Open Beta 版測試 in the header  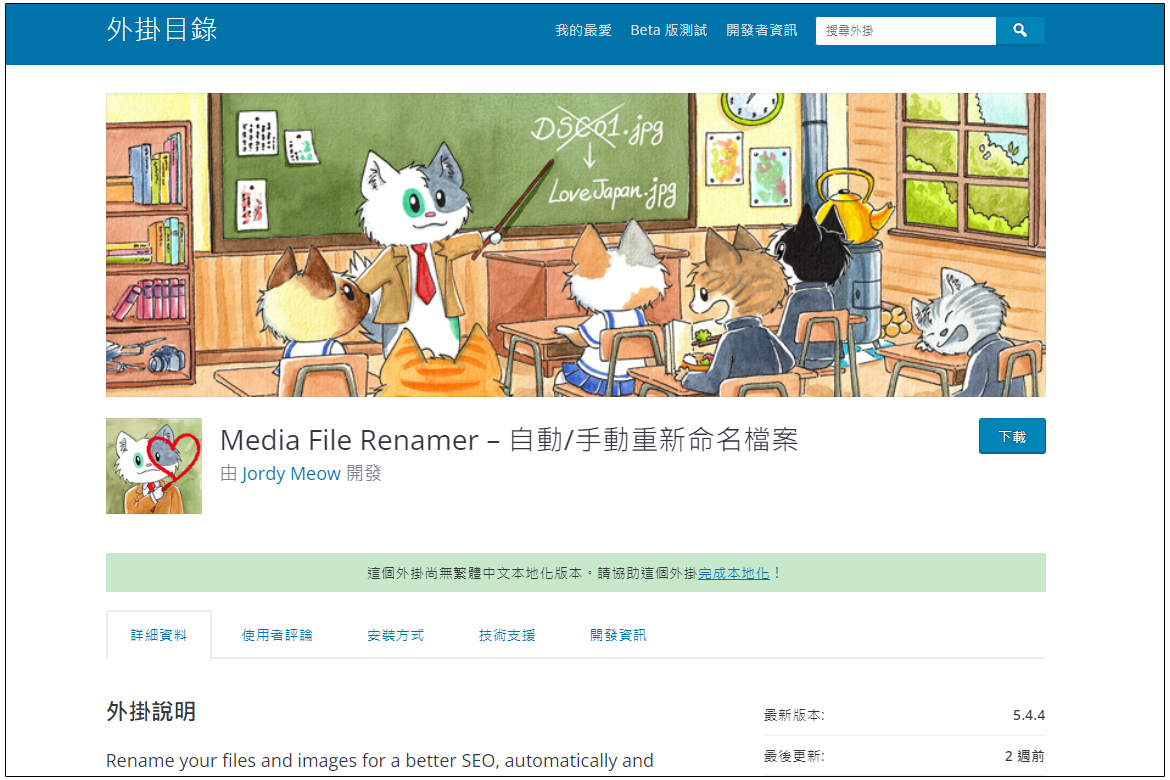[668, 31]
